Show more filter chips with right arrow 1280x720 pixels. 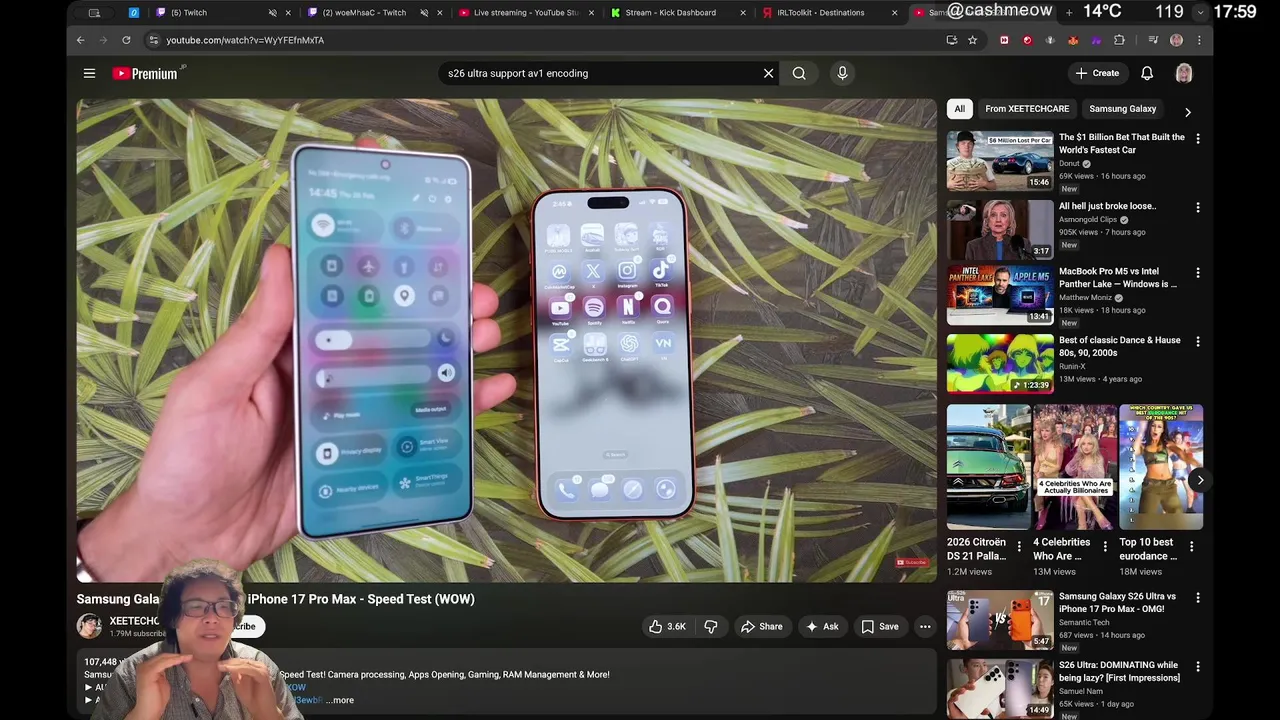1187,112
